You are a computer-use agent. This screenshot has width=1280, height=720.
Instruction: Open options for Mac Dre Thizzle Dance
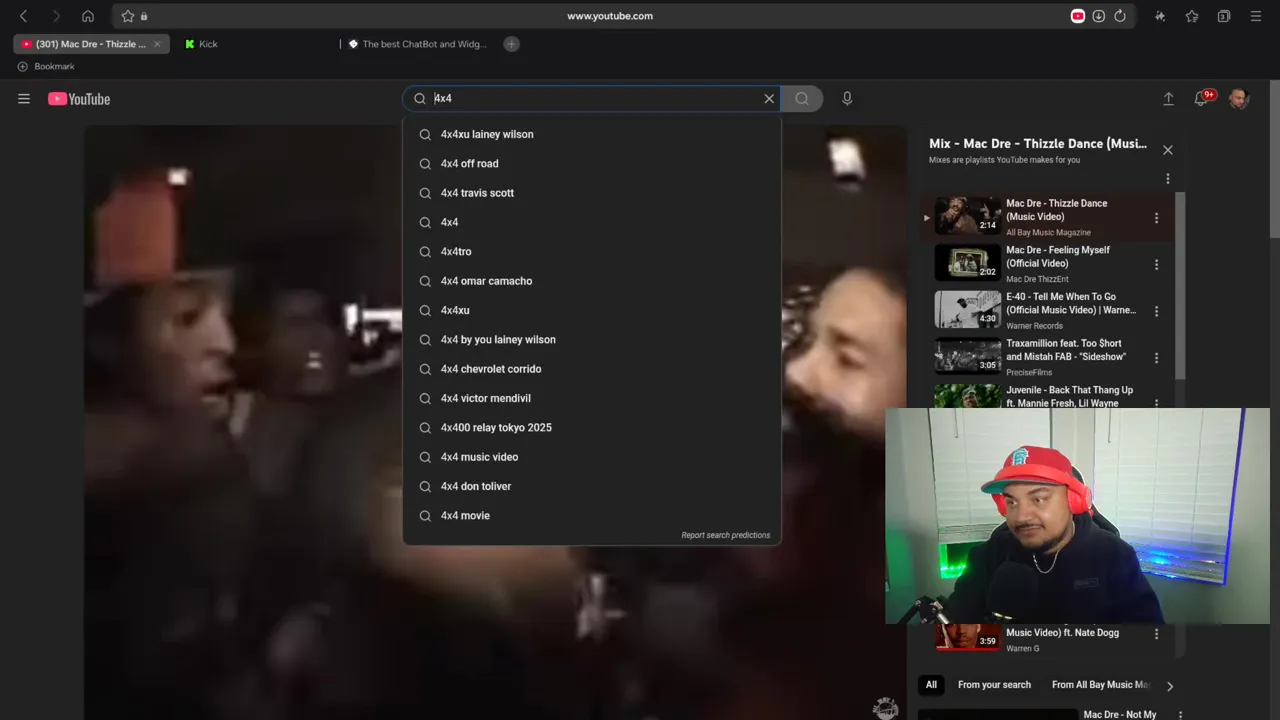pyautogui.click(x=1157, y=218)
